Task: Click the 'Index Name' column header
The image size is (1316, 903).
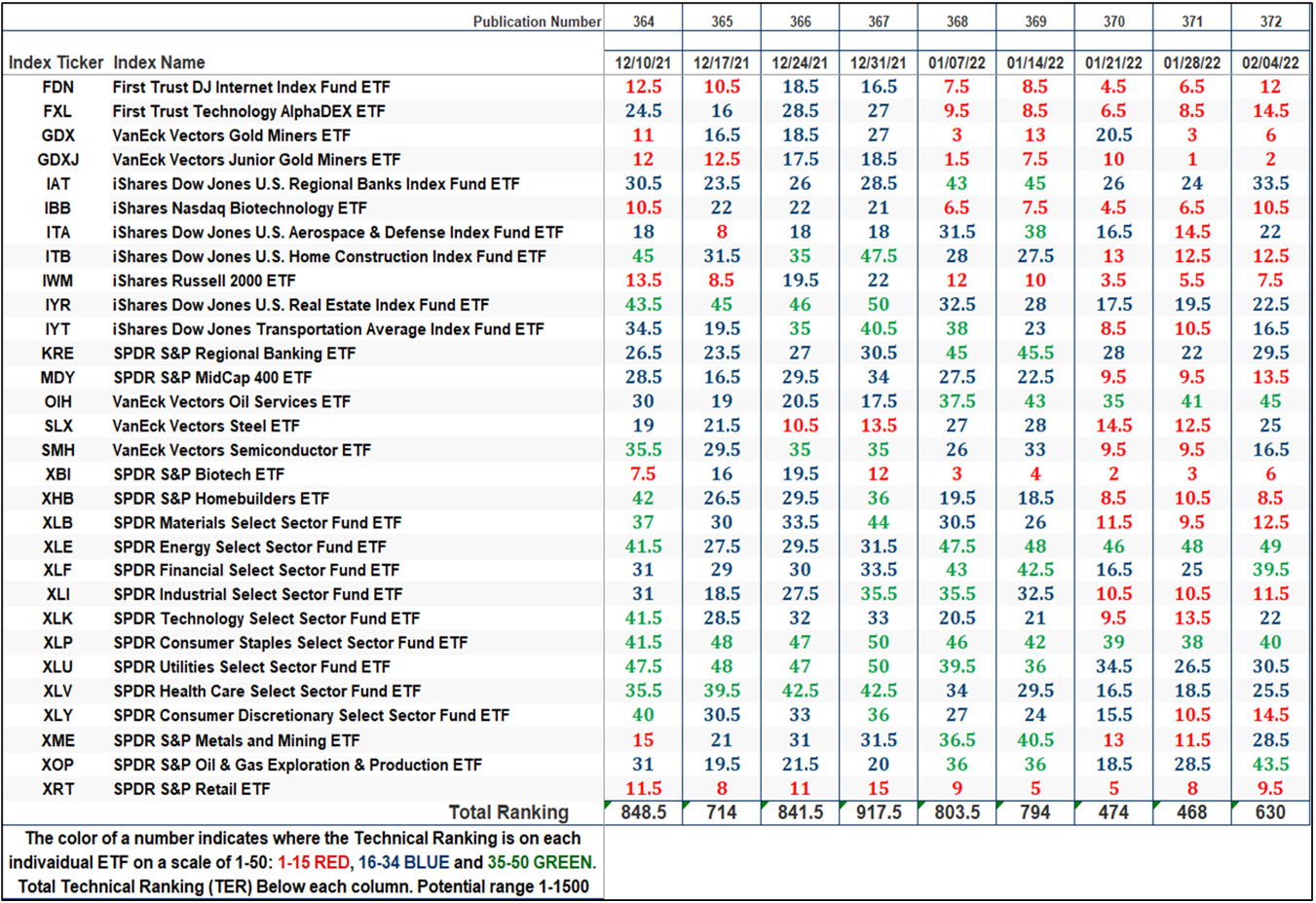Action: [x=159, y=62]
